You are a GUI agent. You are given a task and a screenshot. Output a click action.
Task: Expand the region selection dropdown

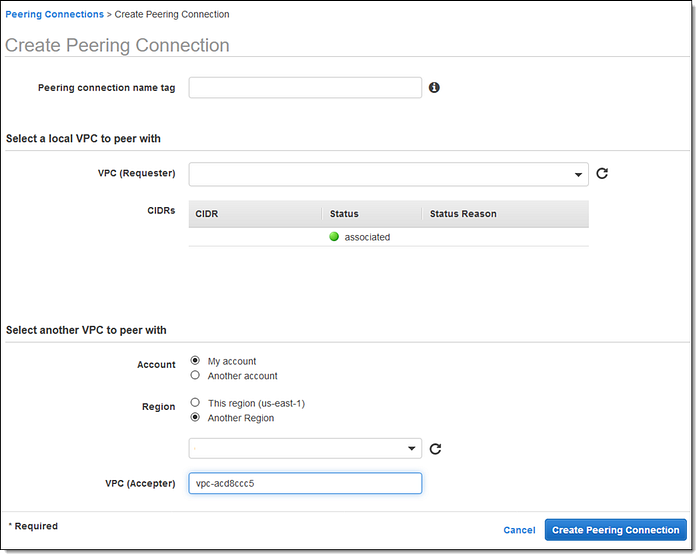[305, 448]
